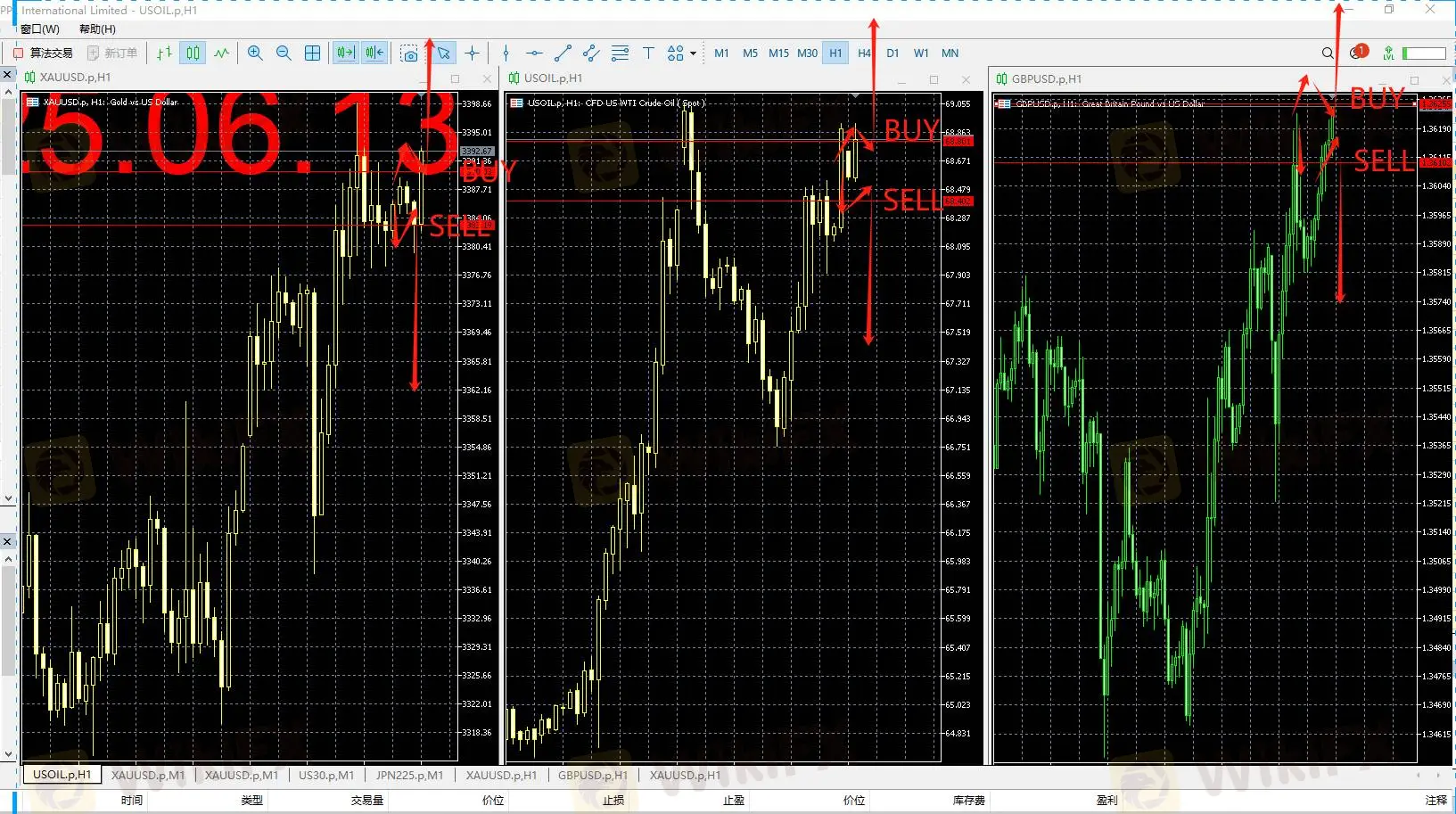
Task: Sort trades by 时间 column
Action: (132, 801)
